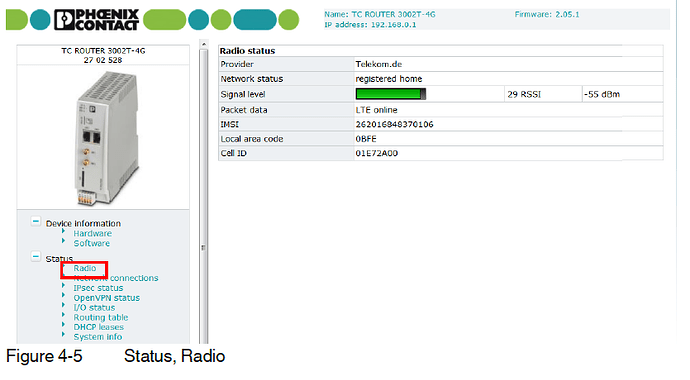The width and height of the screenshot is (690, 380).
Task: Collapse the Status section
Action: (36, 256)
